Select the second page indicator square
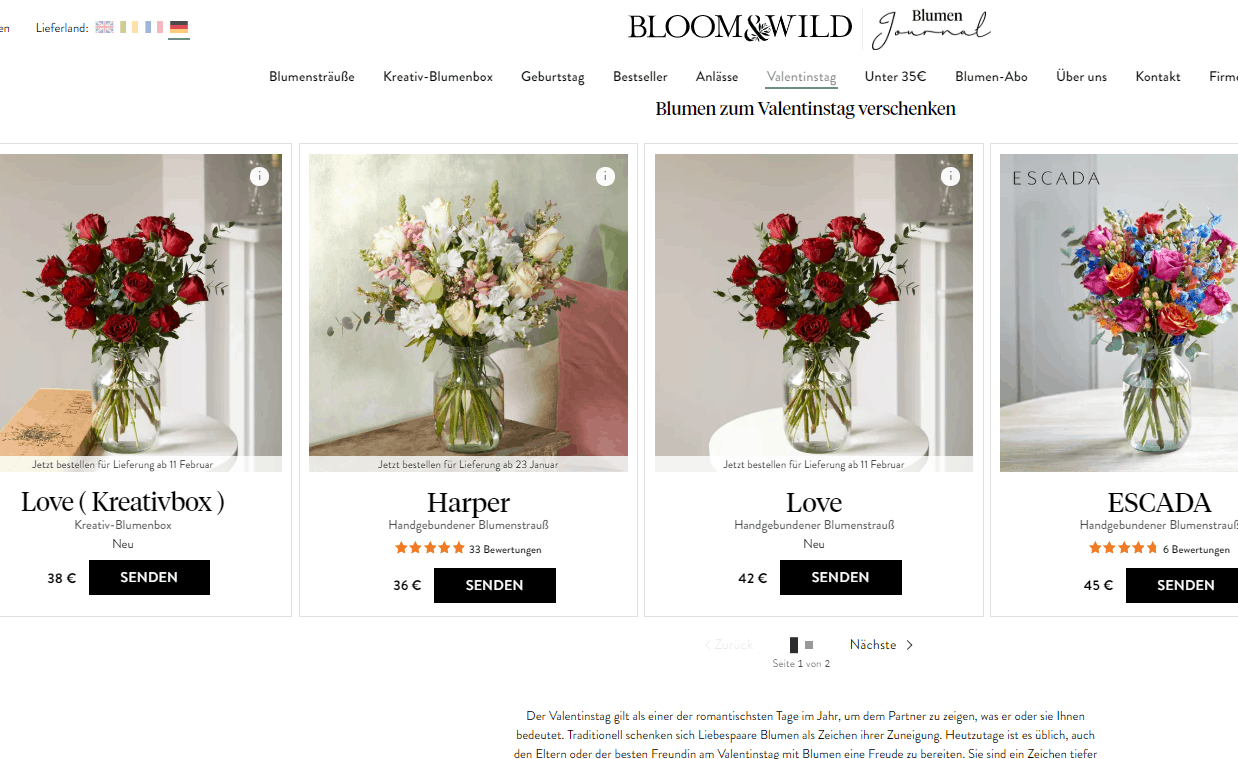This screenshot has height=759, width=1238. [809, 645]
